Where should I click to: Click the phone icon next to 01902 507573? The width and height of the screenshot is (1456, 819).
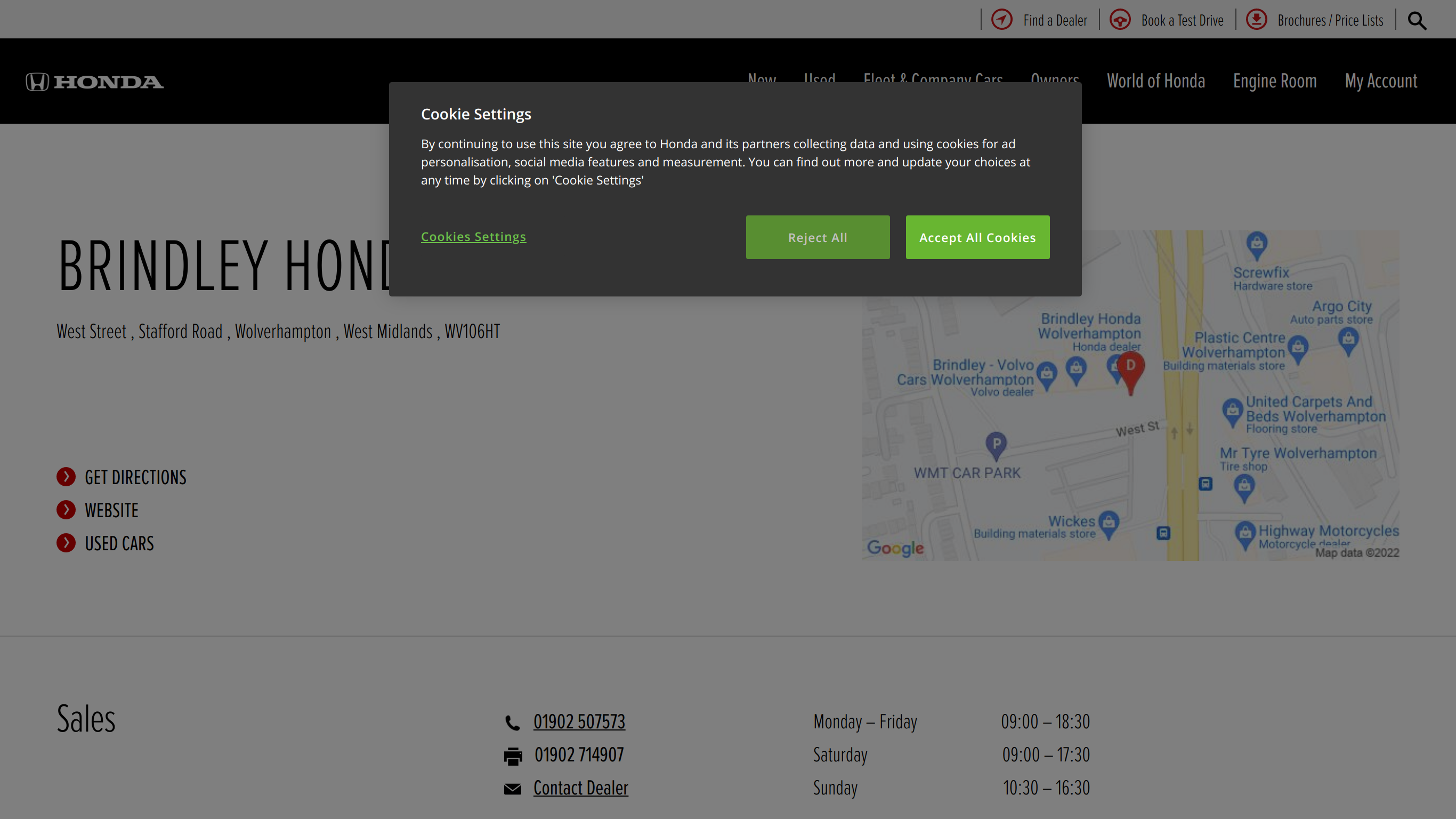[x=513, y=723]
